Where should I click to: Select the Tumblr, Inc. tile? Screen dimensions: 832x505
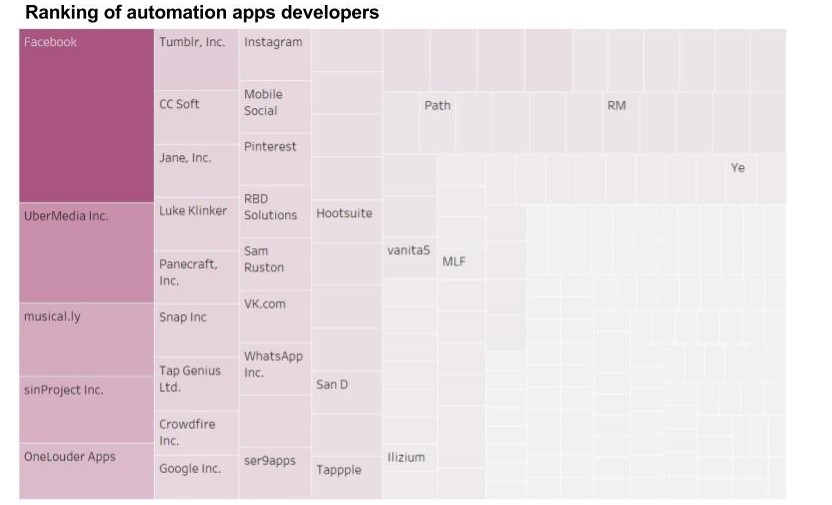coord(196,59)
